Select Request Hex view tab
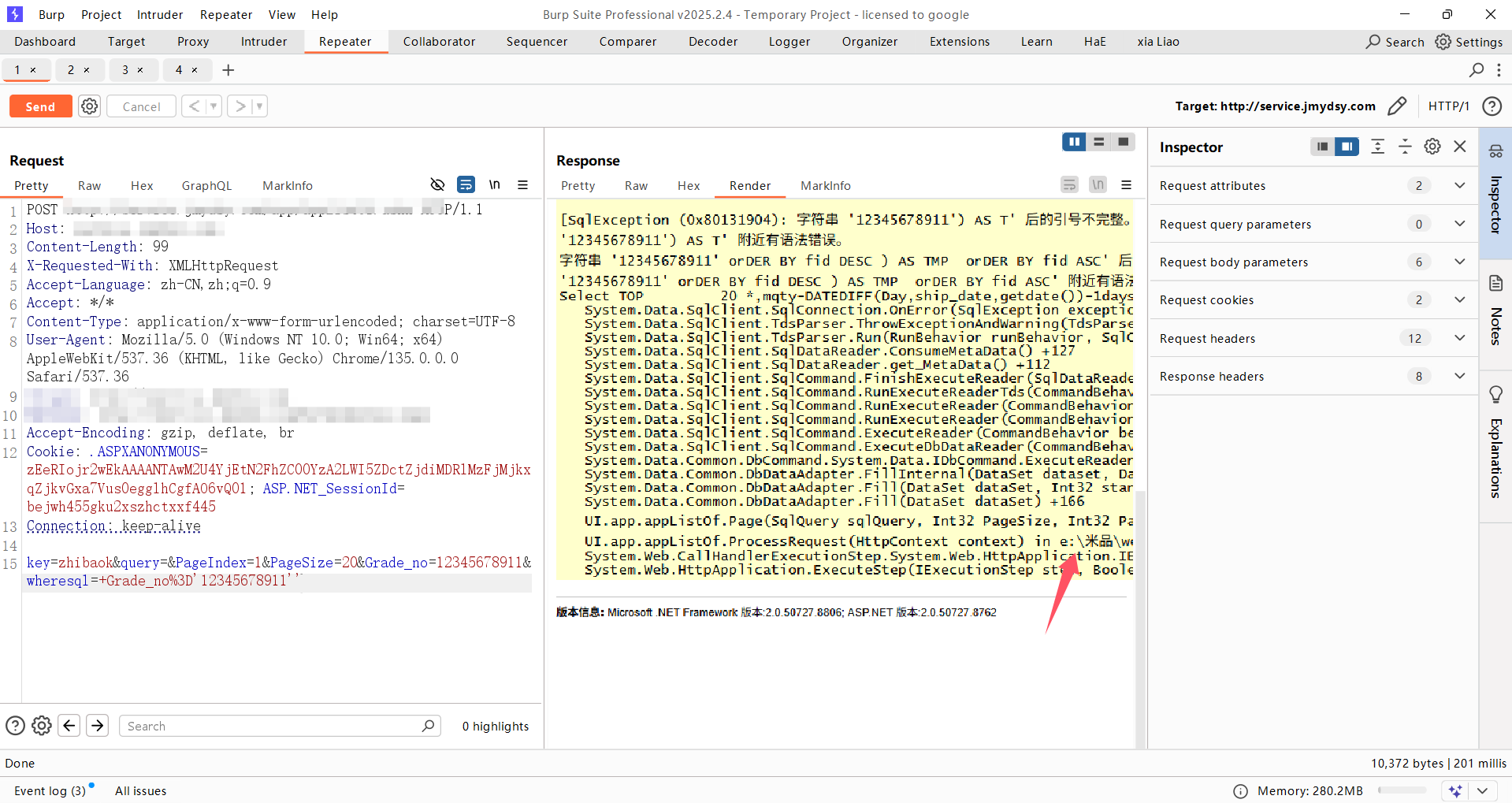This screenshot has width=1512, height=803. click(142, 186)
